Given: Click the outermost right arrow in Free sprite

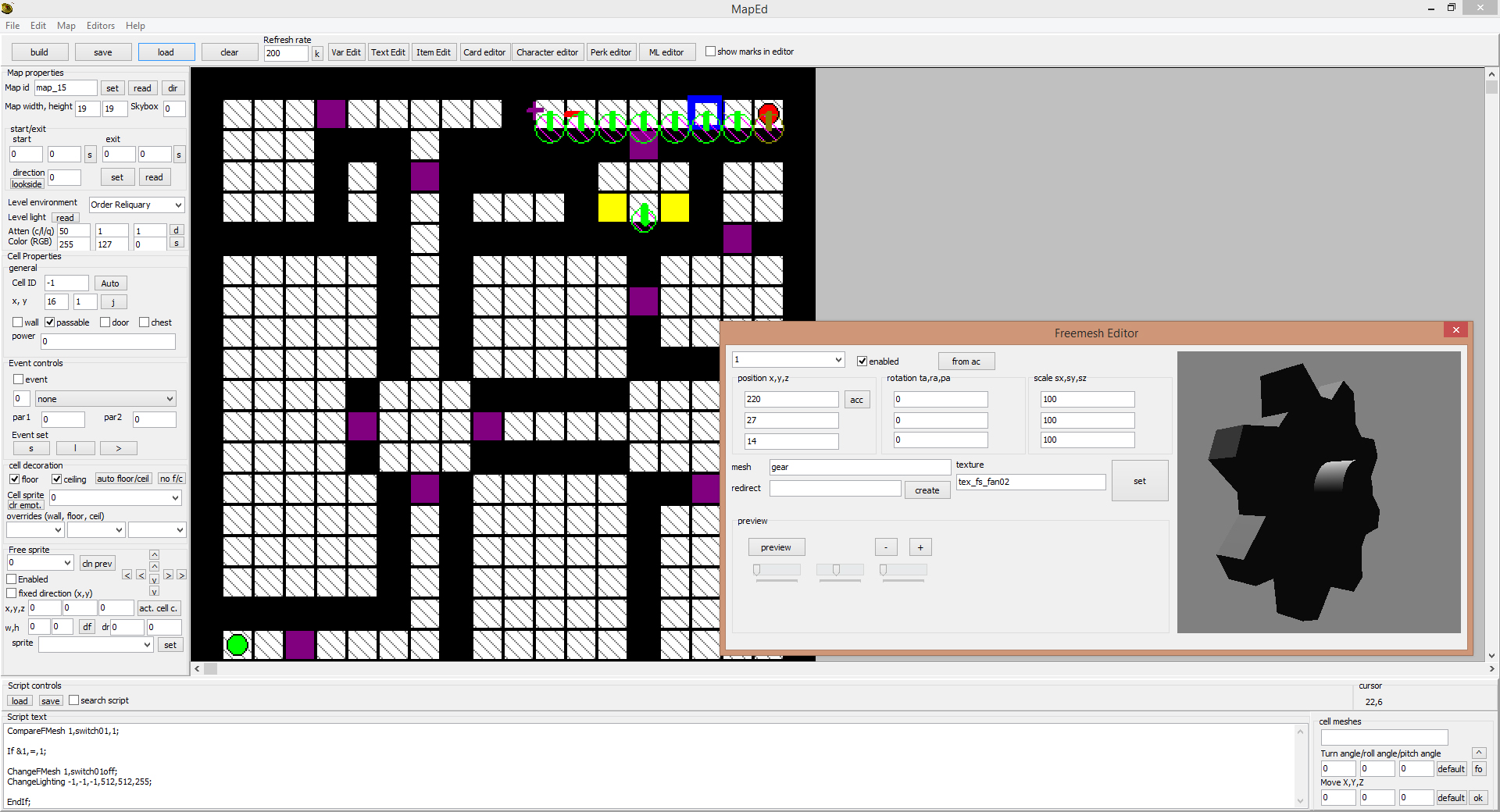Looking at the screenshot, I should click(x=181, y=575).
